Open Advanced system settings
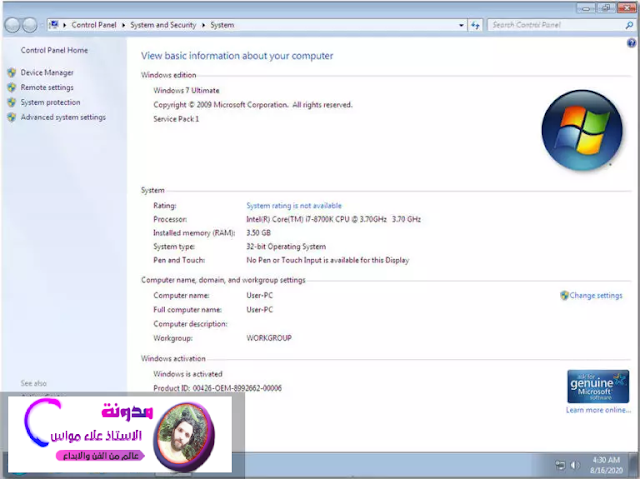Screen dimensions: 640x479 pos(63,117)
